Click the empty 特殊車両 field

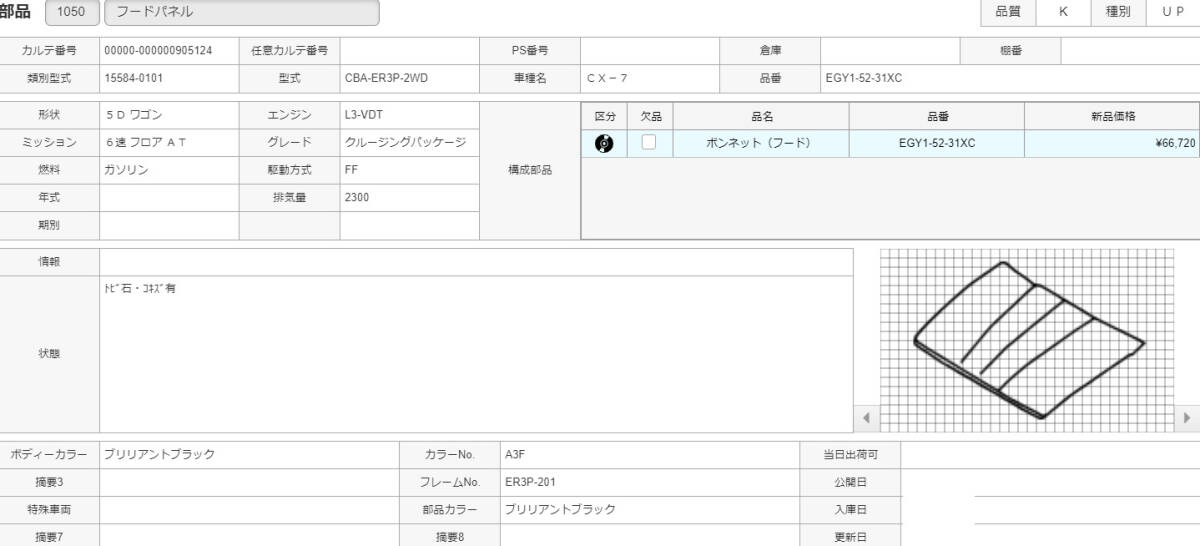click(249, 509)
